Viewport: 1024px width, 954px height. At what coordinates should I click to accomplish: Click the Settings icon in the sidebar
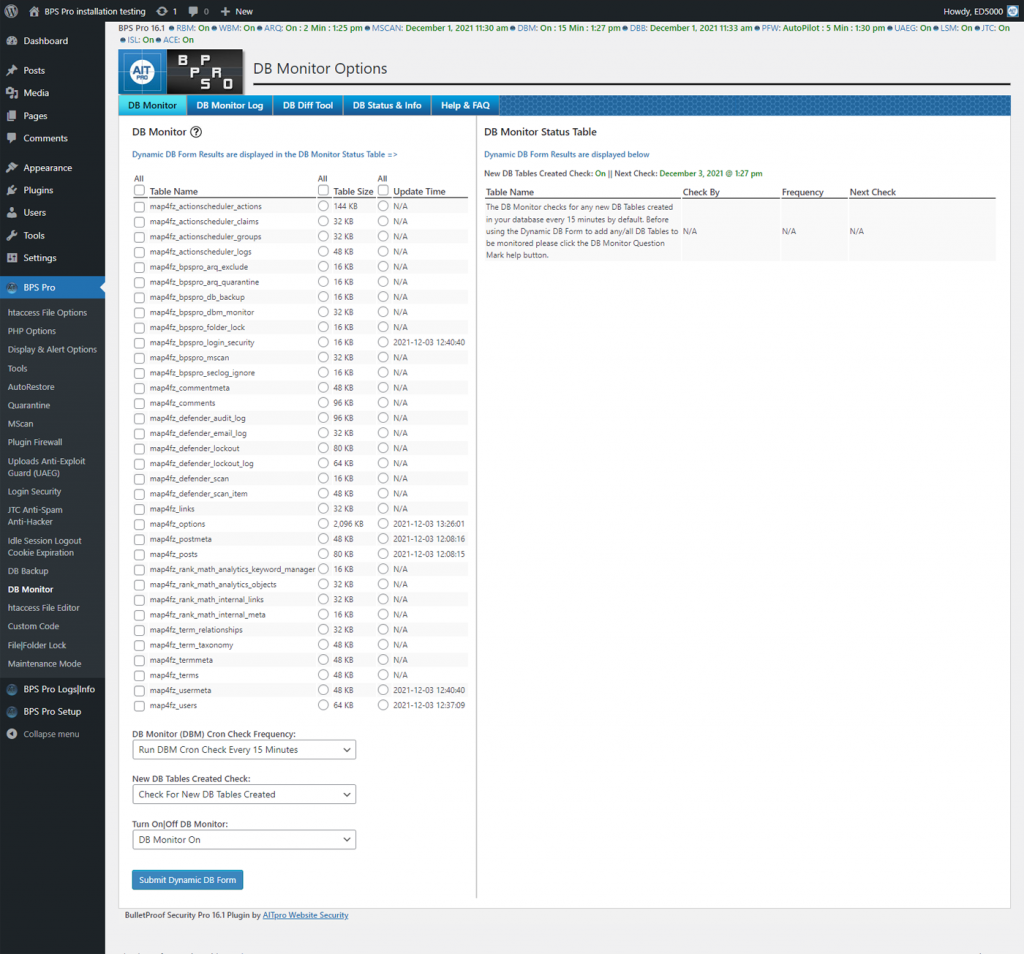pos(12,257)
